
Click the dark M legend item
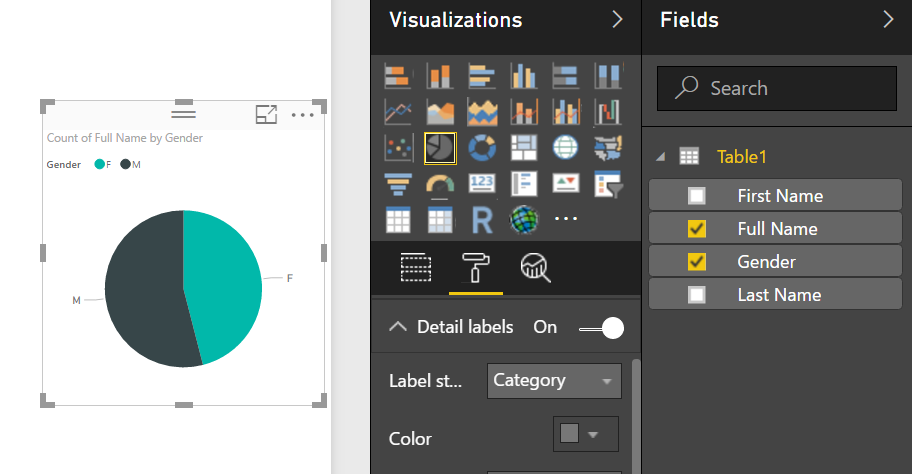coord(130,165)
